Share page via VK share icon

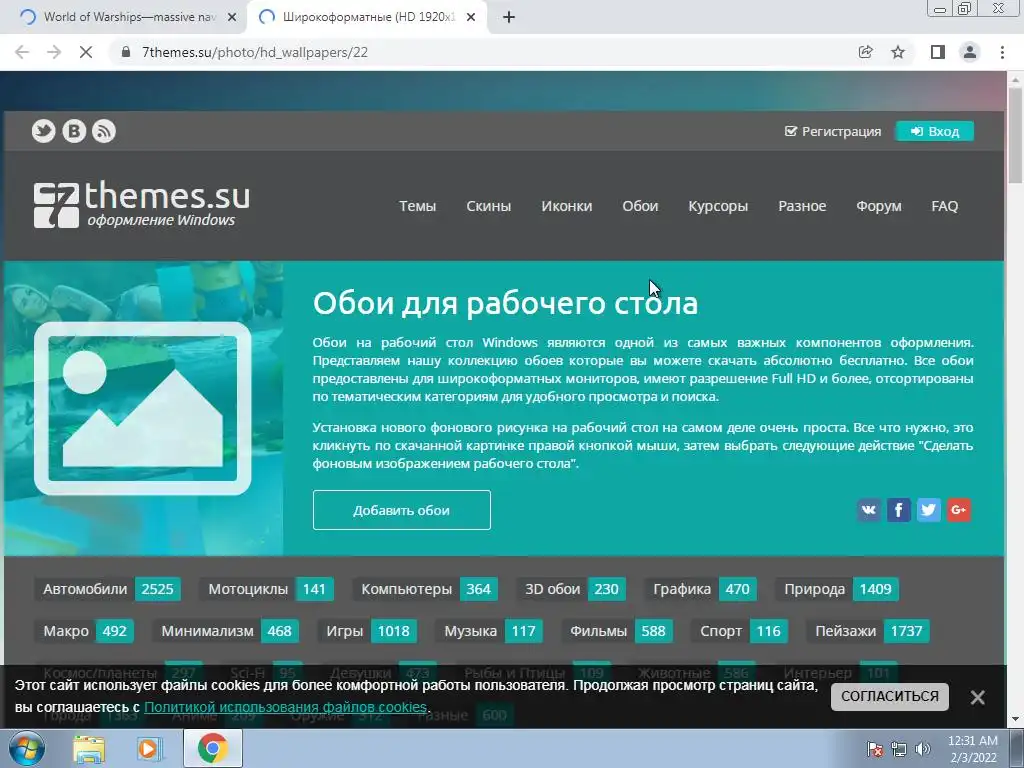pyautogui.click(x=869, y=510)
